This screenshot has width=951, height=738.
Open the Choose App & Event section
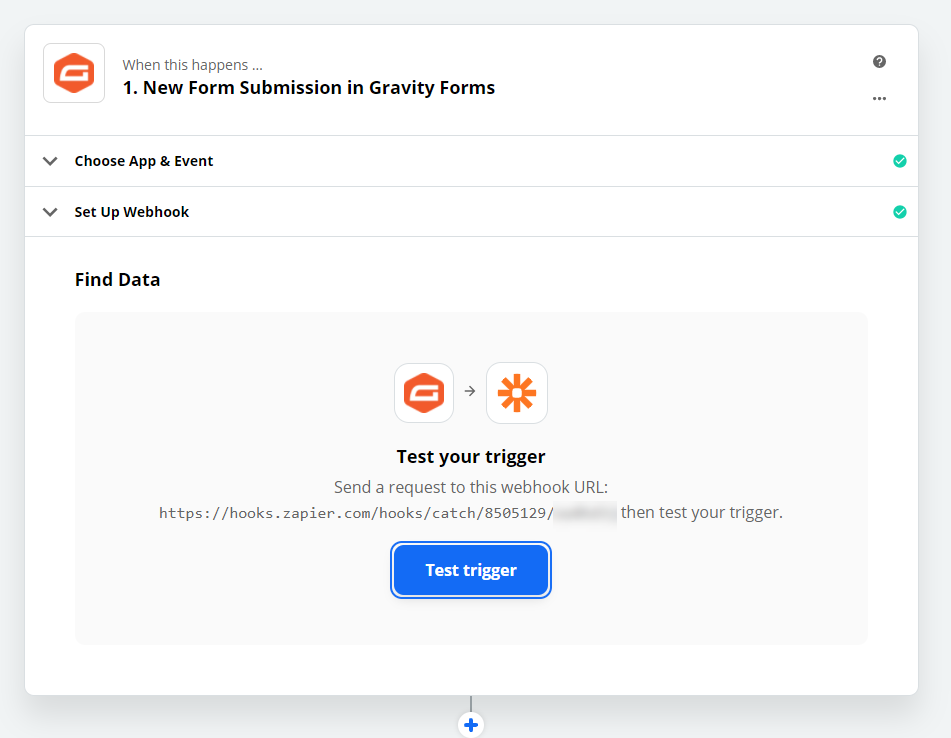[x=144, y=161]
